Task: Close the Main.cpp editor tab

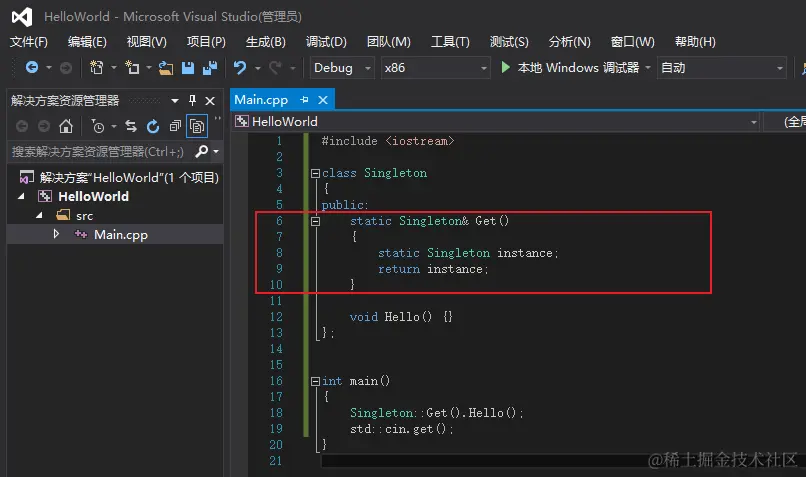Action: point(323,100)
